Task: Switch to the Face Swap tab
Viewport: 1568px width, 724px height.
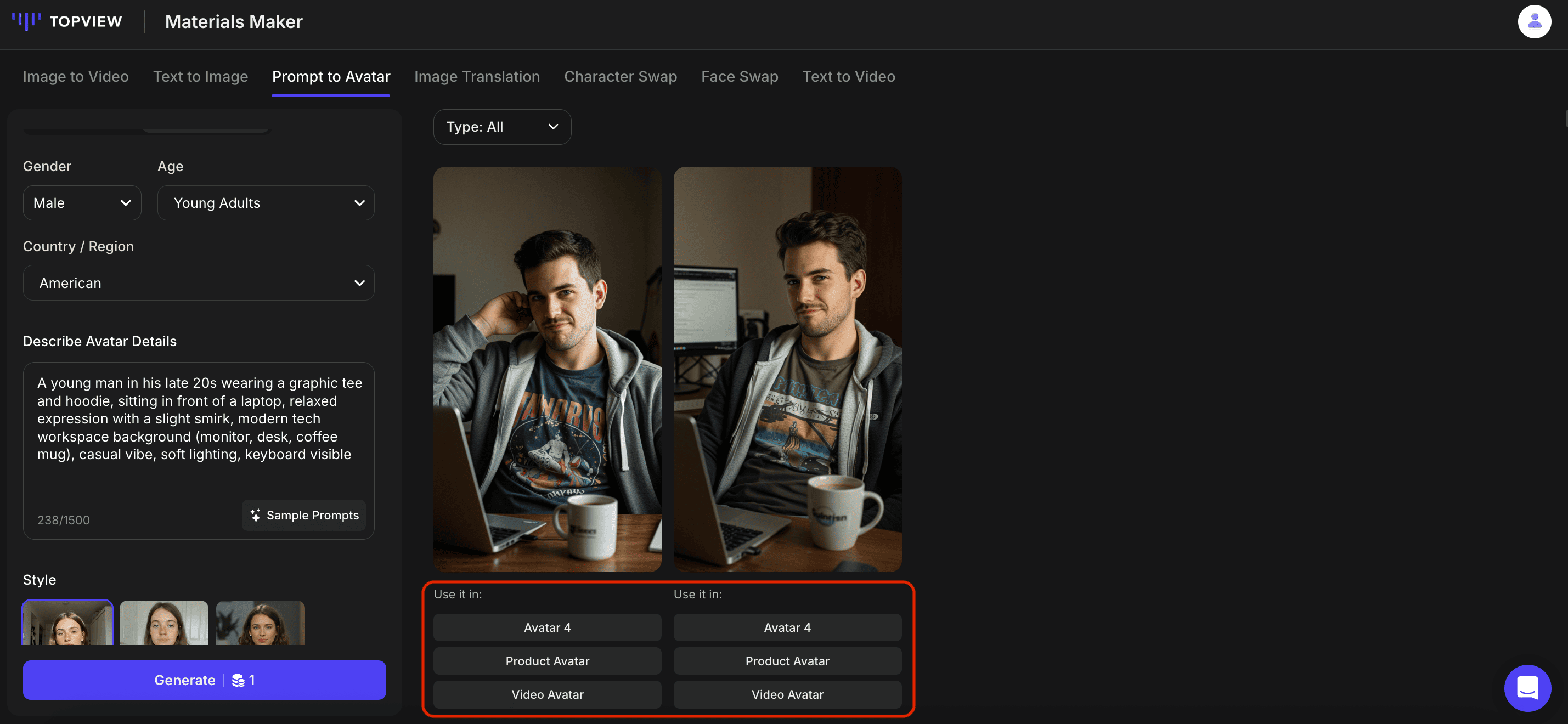Action: point(740,77)
